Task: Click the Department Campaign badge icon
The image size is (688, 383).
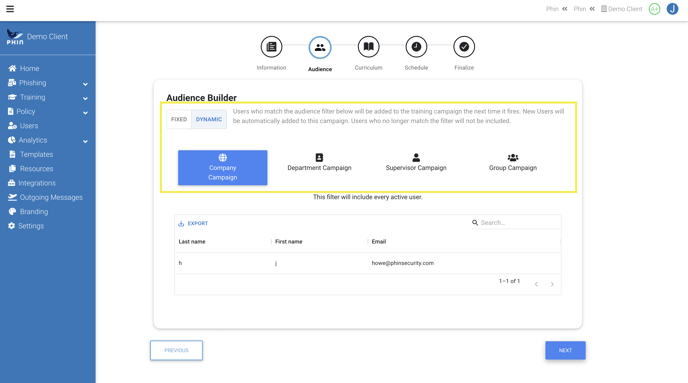Action: pos(319,157)
